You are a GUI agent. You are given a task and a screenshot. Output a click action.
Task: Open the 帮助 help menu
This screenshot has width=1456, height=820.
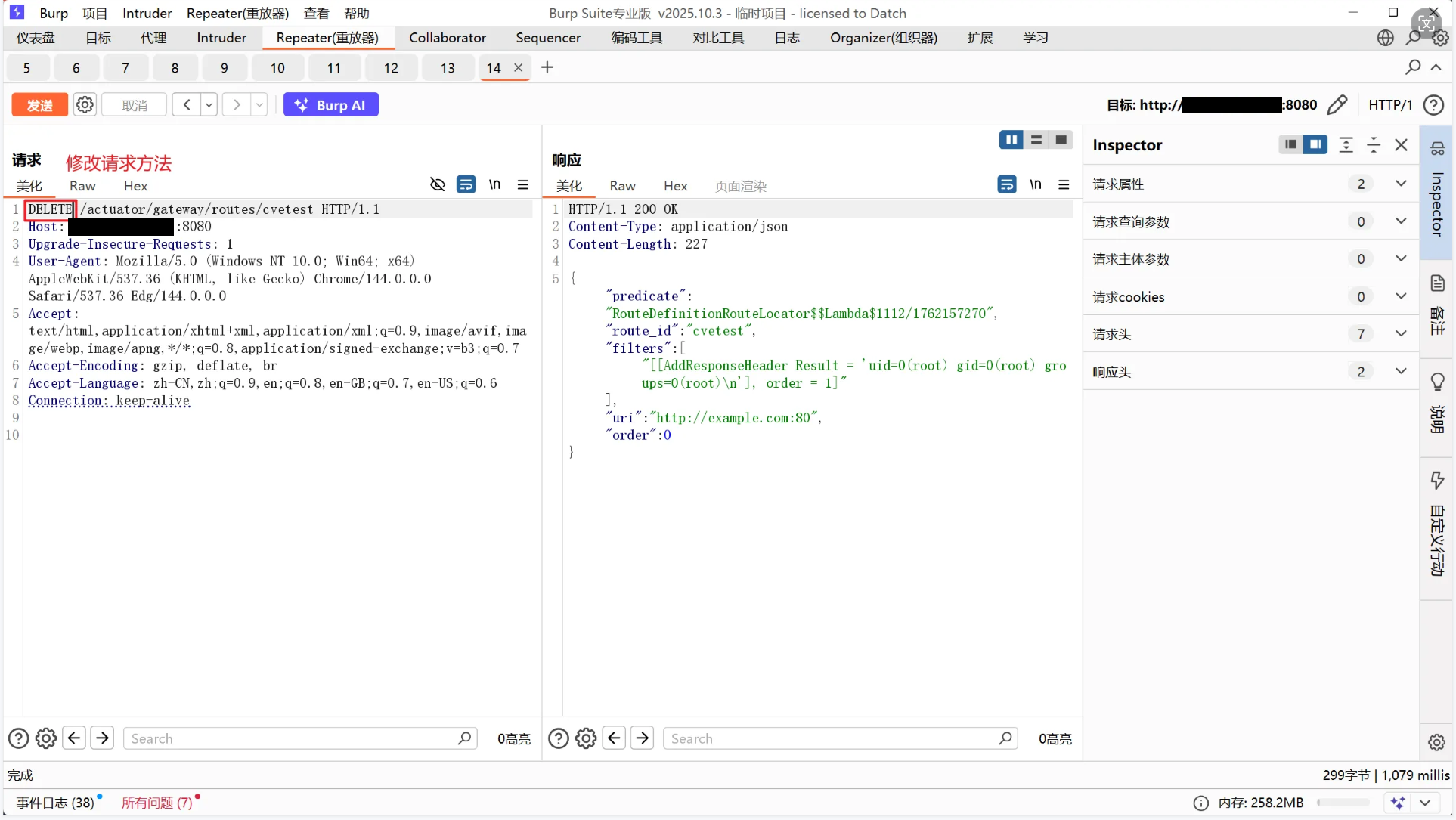click(357, 14)
